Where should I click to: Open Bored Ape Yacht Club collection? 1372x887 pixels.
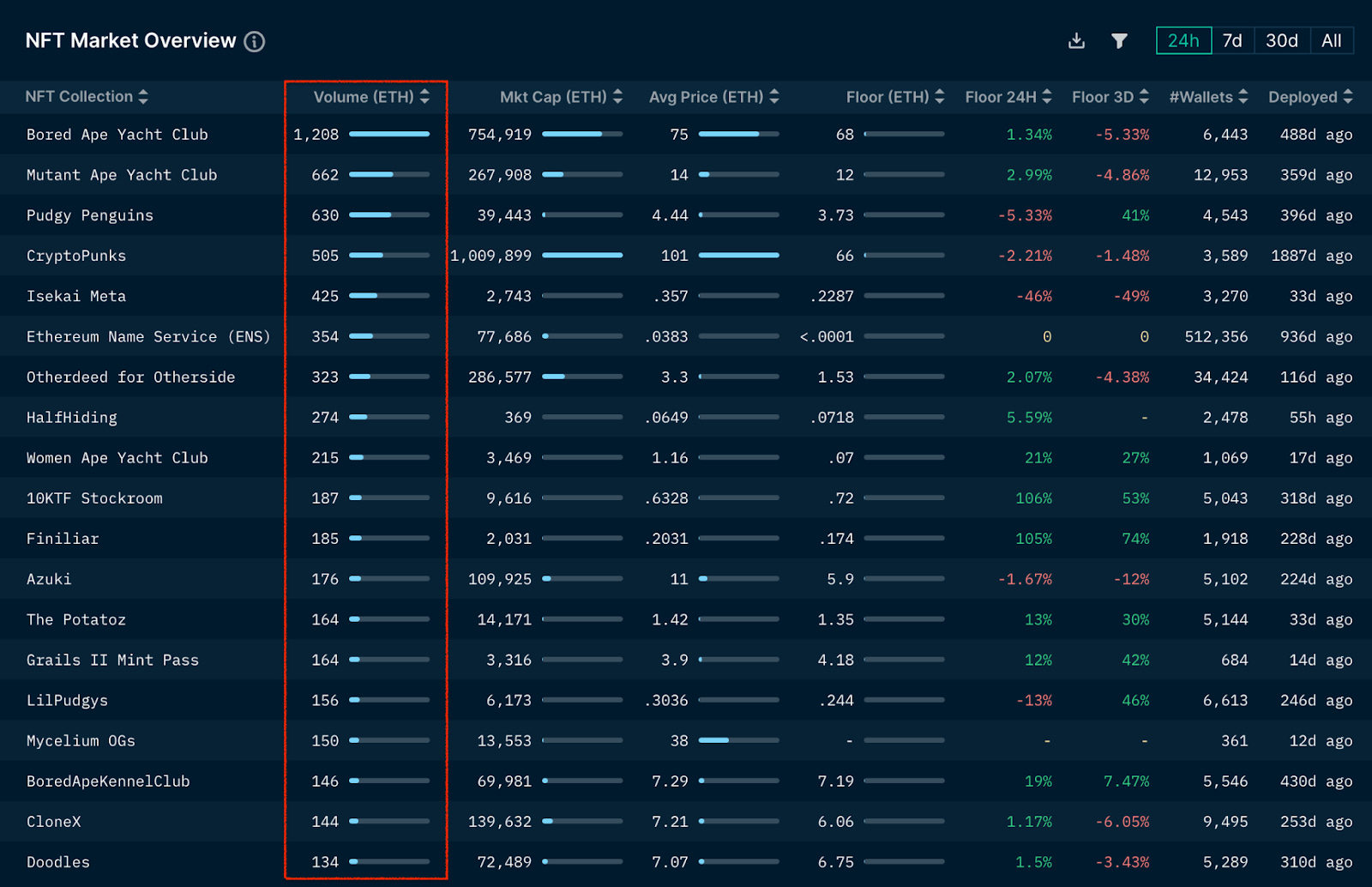tap(117, 135)
